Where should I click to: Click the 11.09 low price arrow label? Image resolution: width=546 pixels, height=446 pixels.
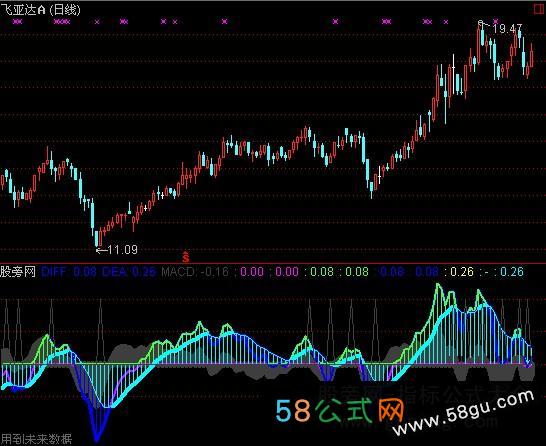click(x=117, y=250)
